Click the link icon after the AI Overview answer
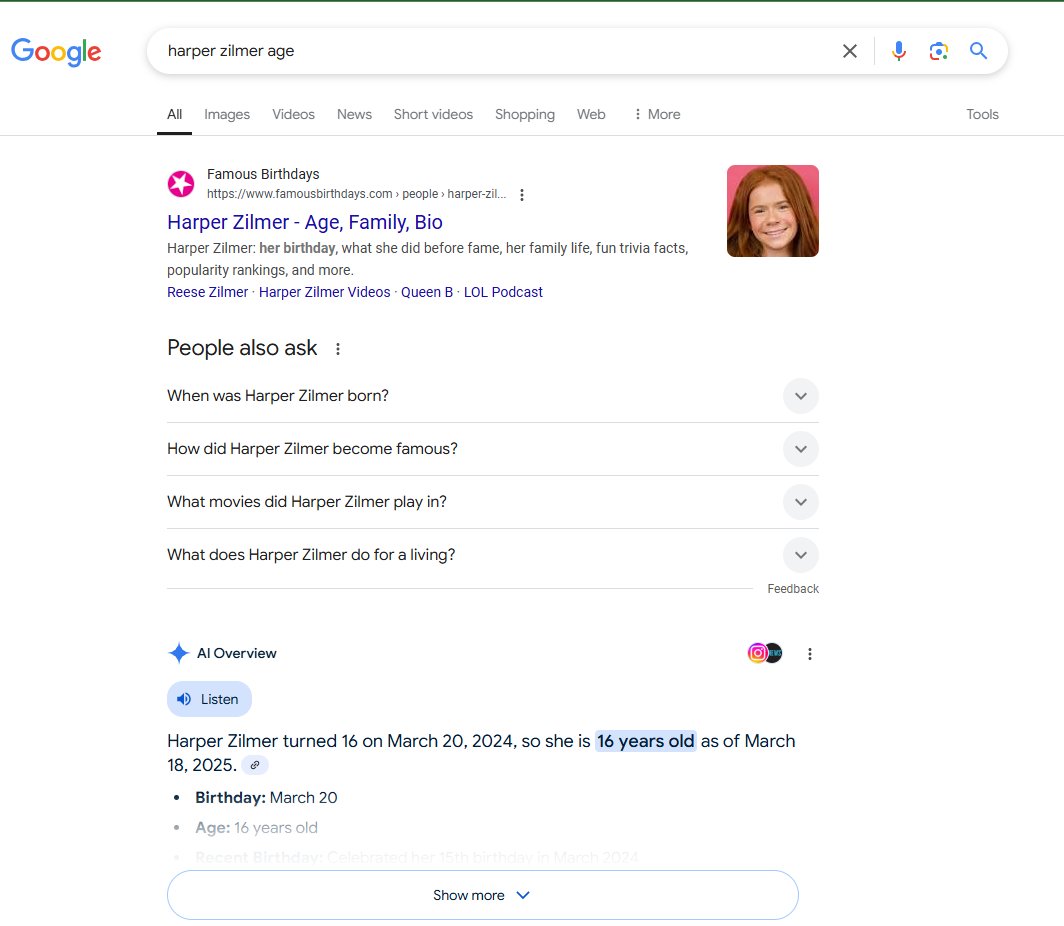Screen dimensions: 1064x926 click(x=255, y=764)
